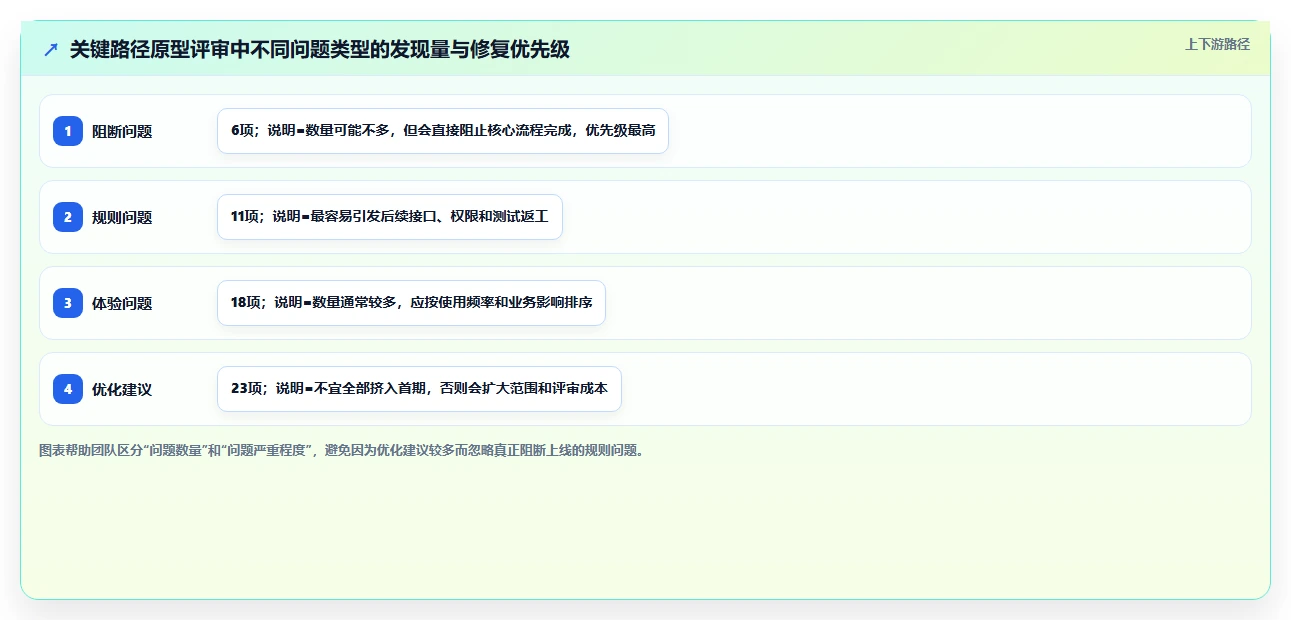The height and width of the screenshot is (620, 1291).
Task: Click the 规则问题 row label
Action: [122, 217]
